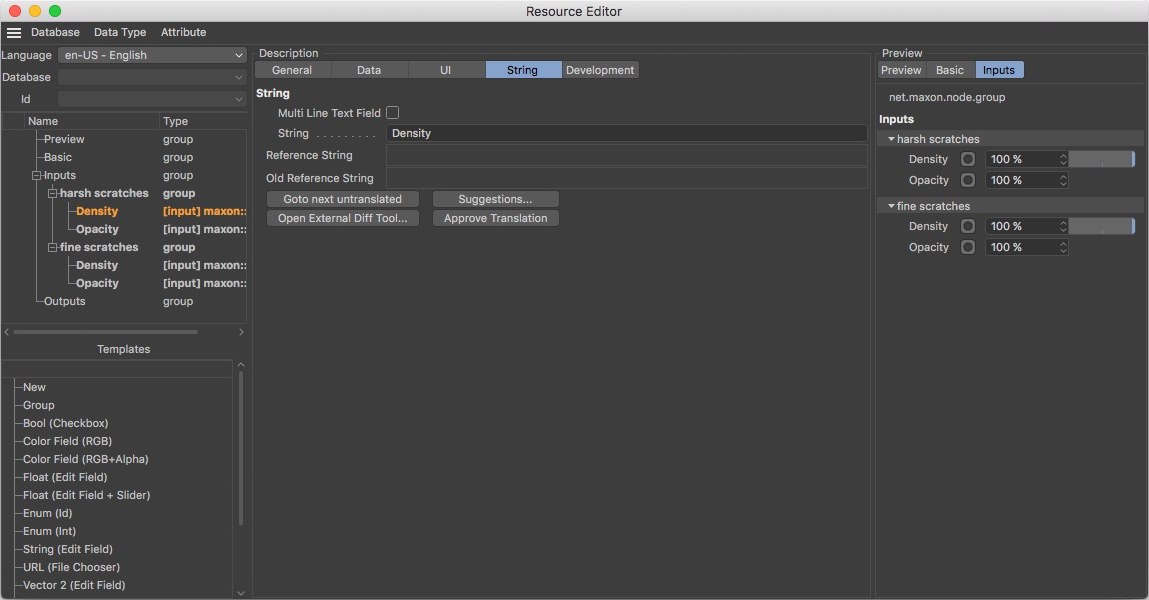Collapse the fine scratches tree group
This screenshot has width=1149, height=600.
(53, 247)
